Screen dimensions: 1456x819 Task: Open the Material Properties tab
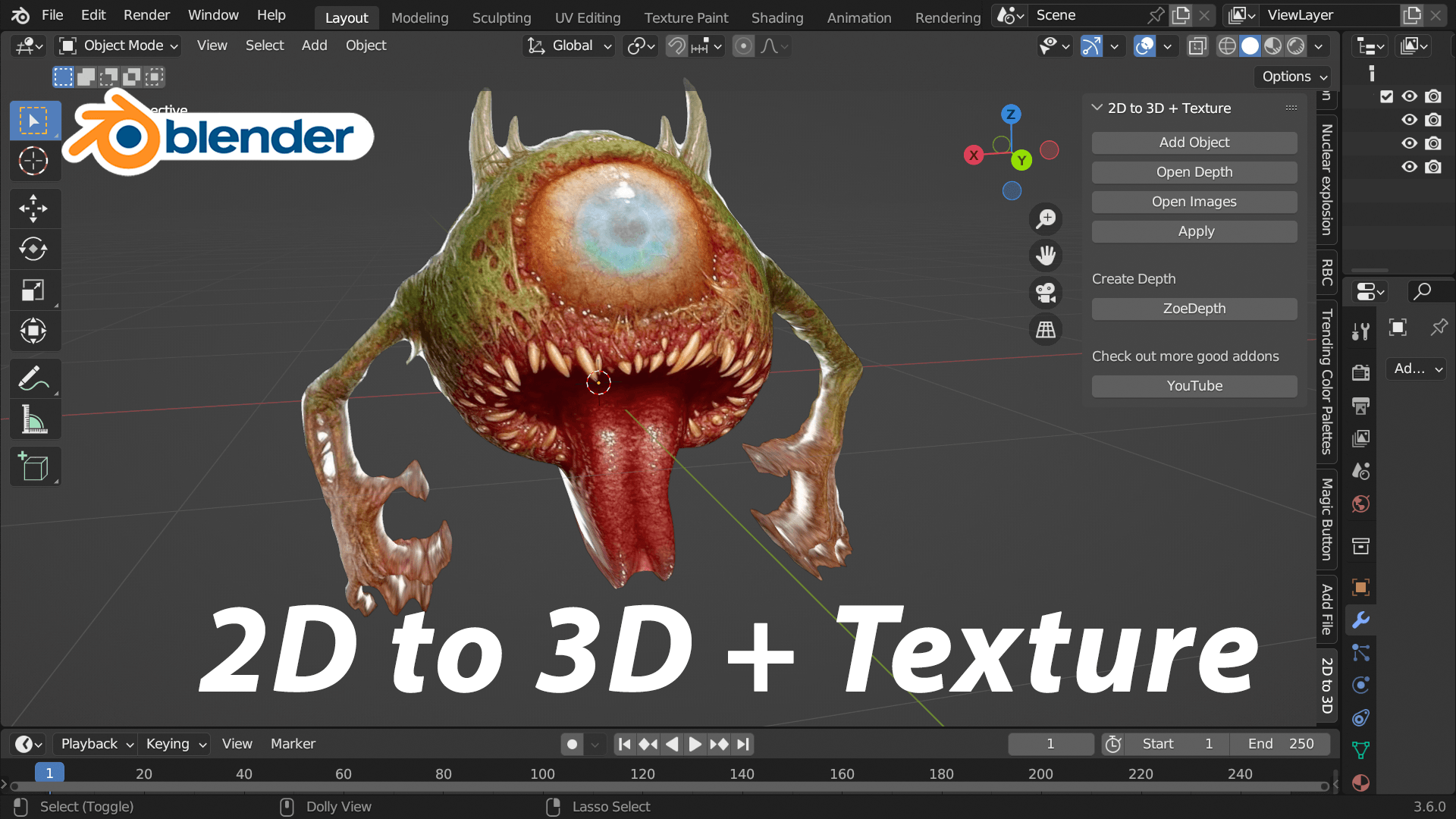[x=1360, y=783]
